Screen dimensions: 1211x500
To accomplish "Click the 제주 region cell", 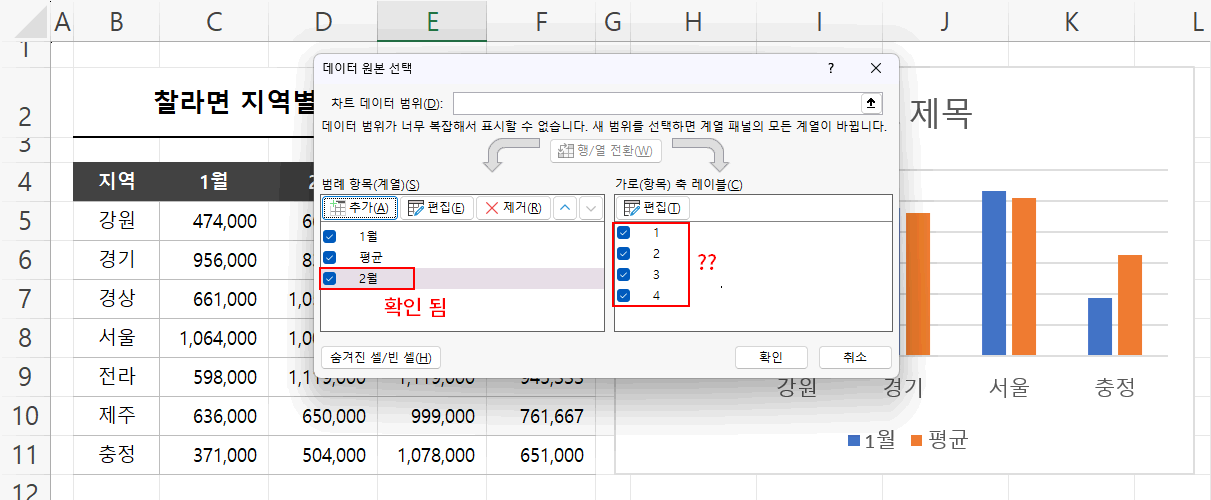I will 116,416.
